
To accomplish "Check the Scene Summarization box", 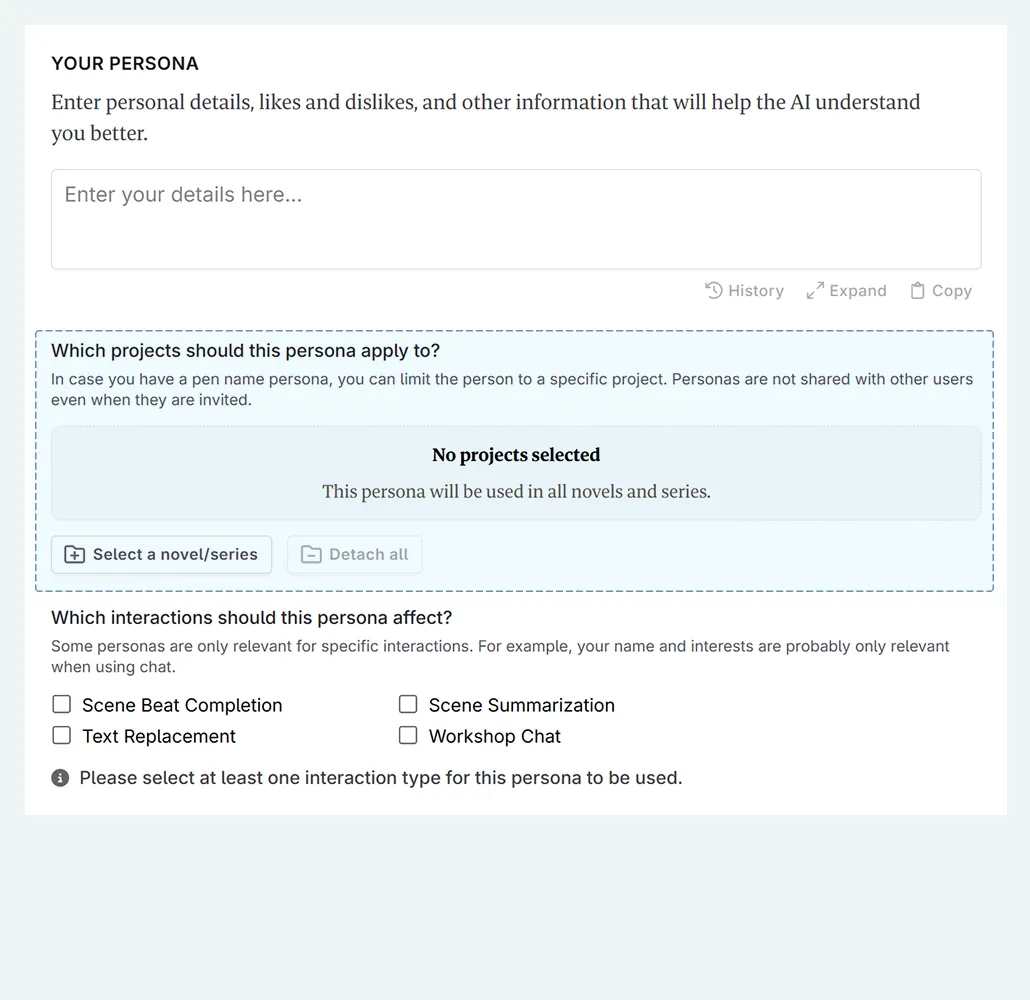I will [x=408, y=705].
